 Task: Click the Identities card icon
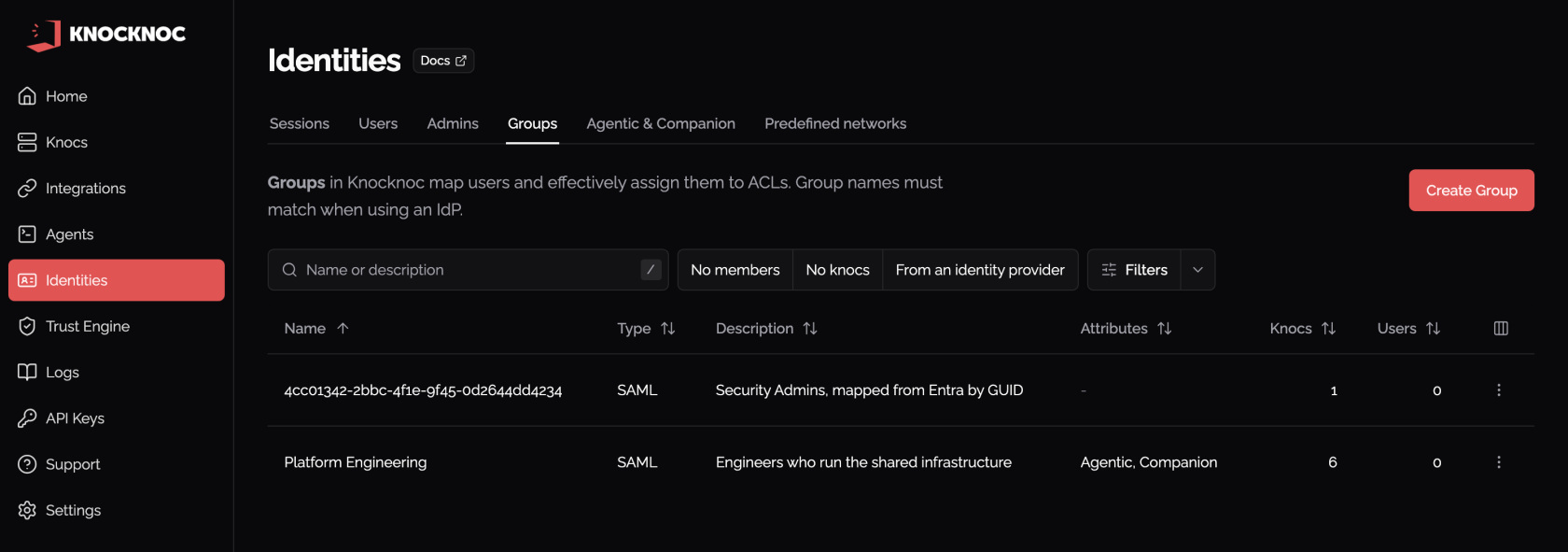coord(27,280)
